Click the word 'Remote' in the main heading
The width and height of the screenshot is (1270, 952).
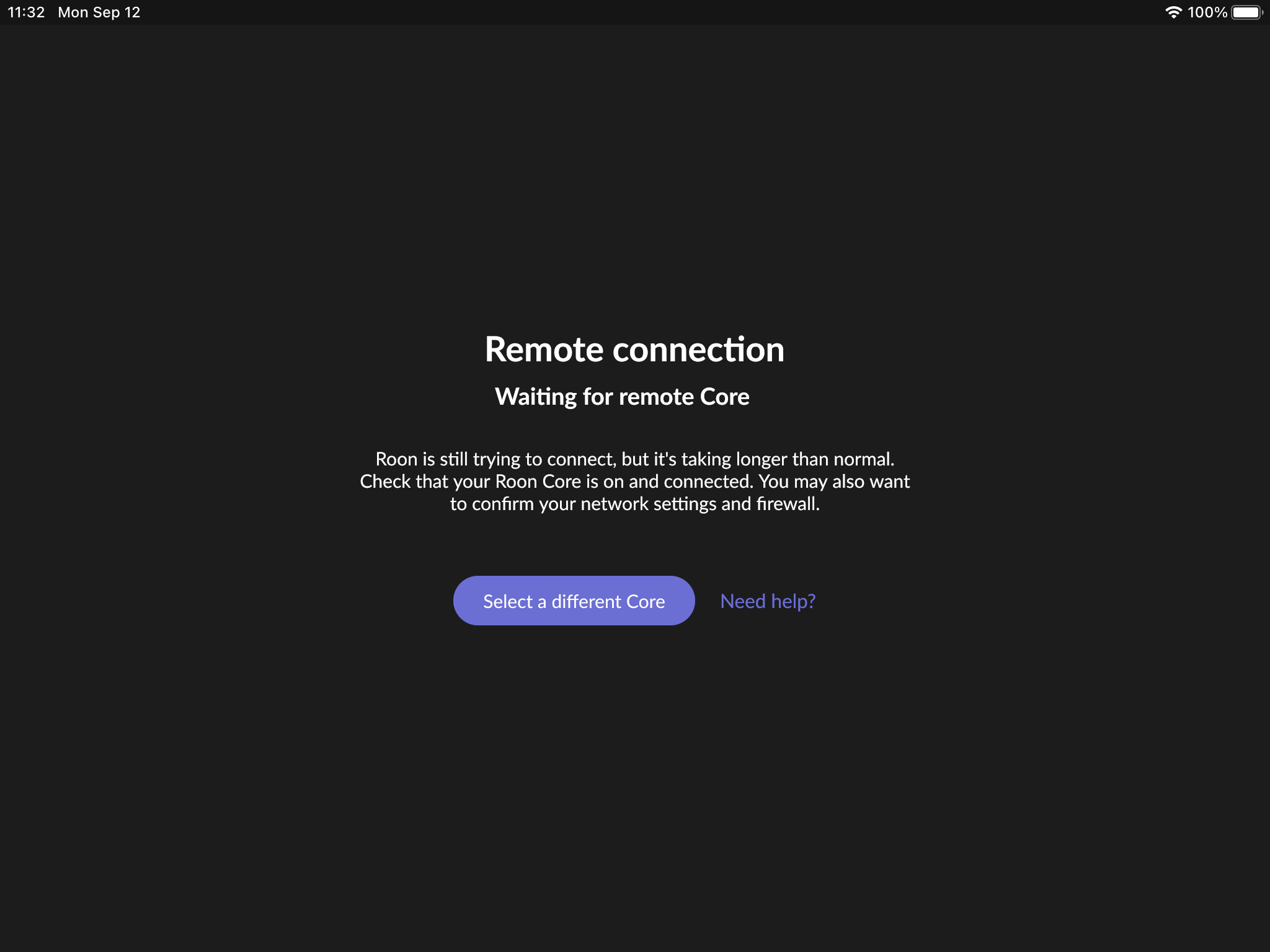[x=544, y=349]
